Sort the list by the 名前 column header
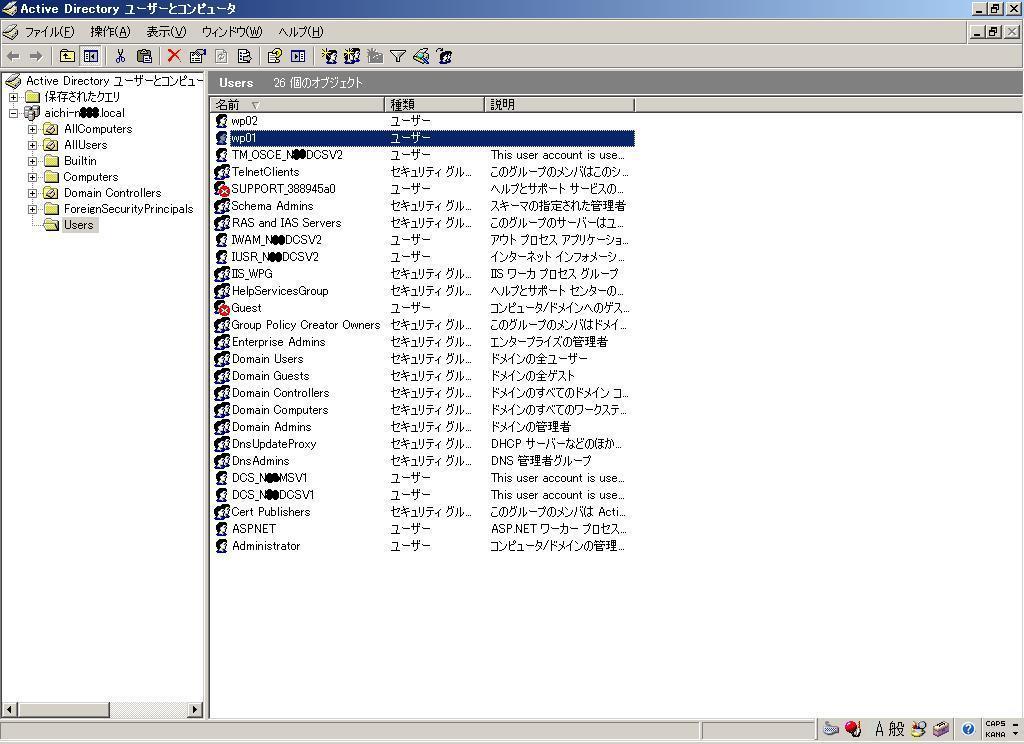This screenshot has height=744, width=1024. [297, 105]
